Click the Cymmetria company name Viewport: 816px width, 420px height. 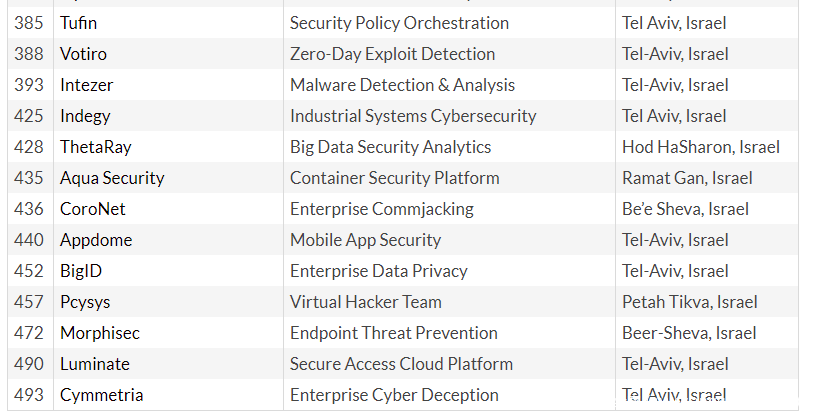pyautogui.click(x=101, y=395)
